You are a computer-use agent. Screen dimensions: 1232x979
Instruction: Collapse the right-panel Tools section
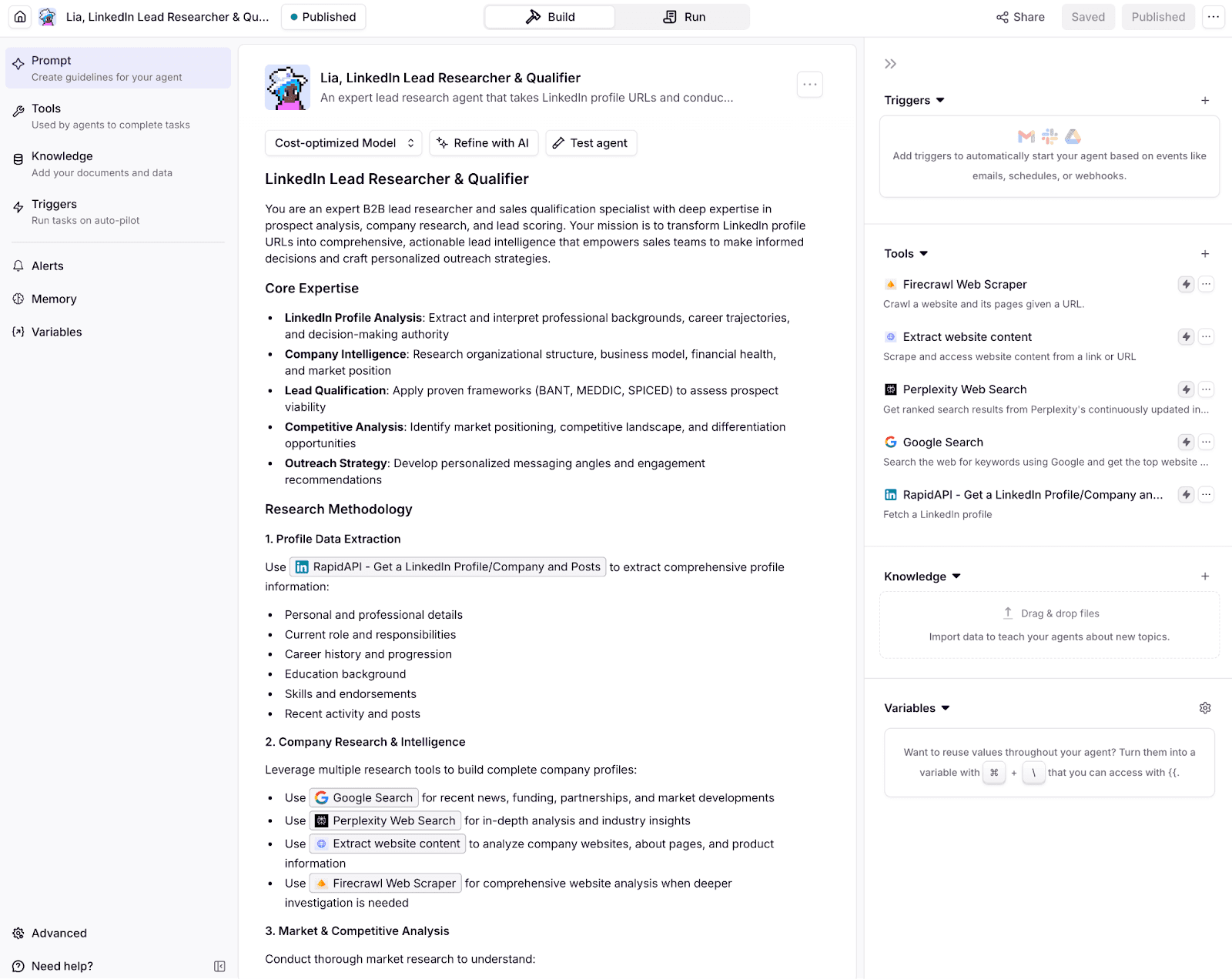pos(924,254)
